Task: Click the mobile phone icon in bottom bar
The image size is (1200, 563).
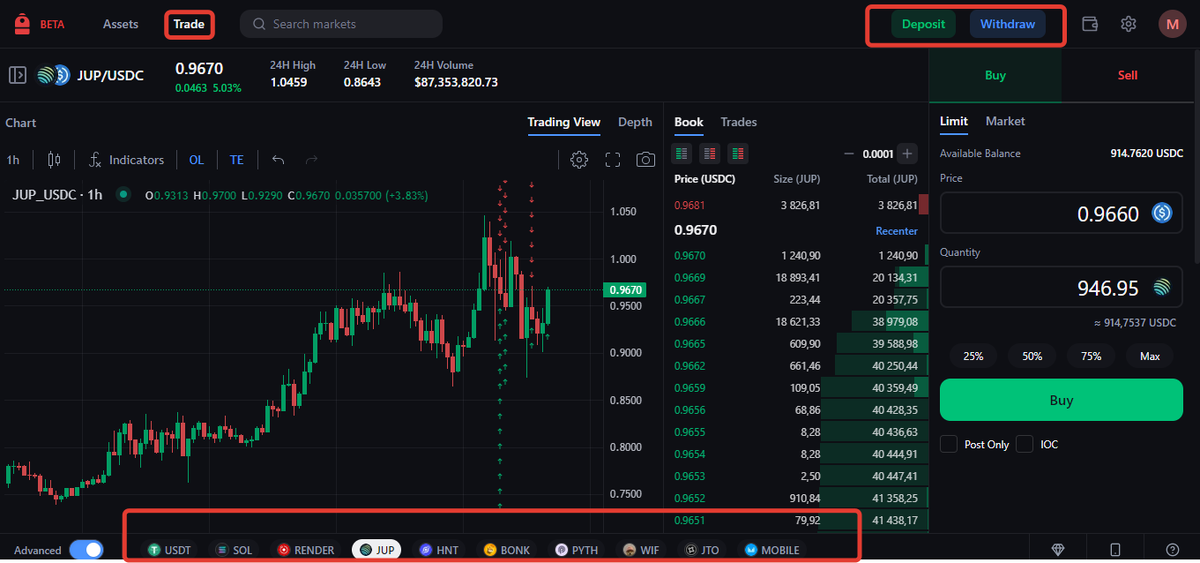Action: click(x=1115, y=549)
